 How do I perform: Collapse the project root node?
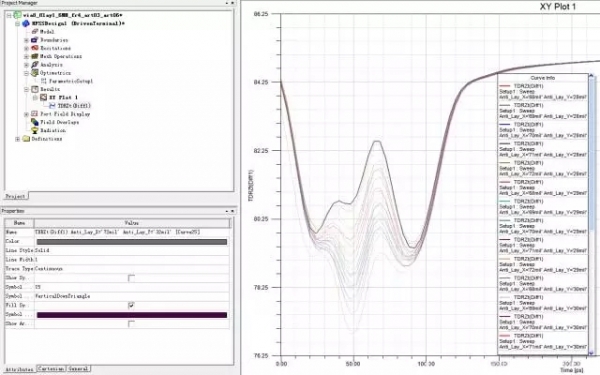tap(9, 15)
